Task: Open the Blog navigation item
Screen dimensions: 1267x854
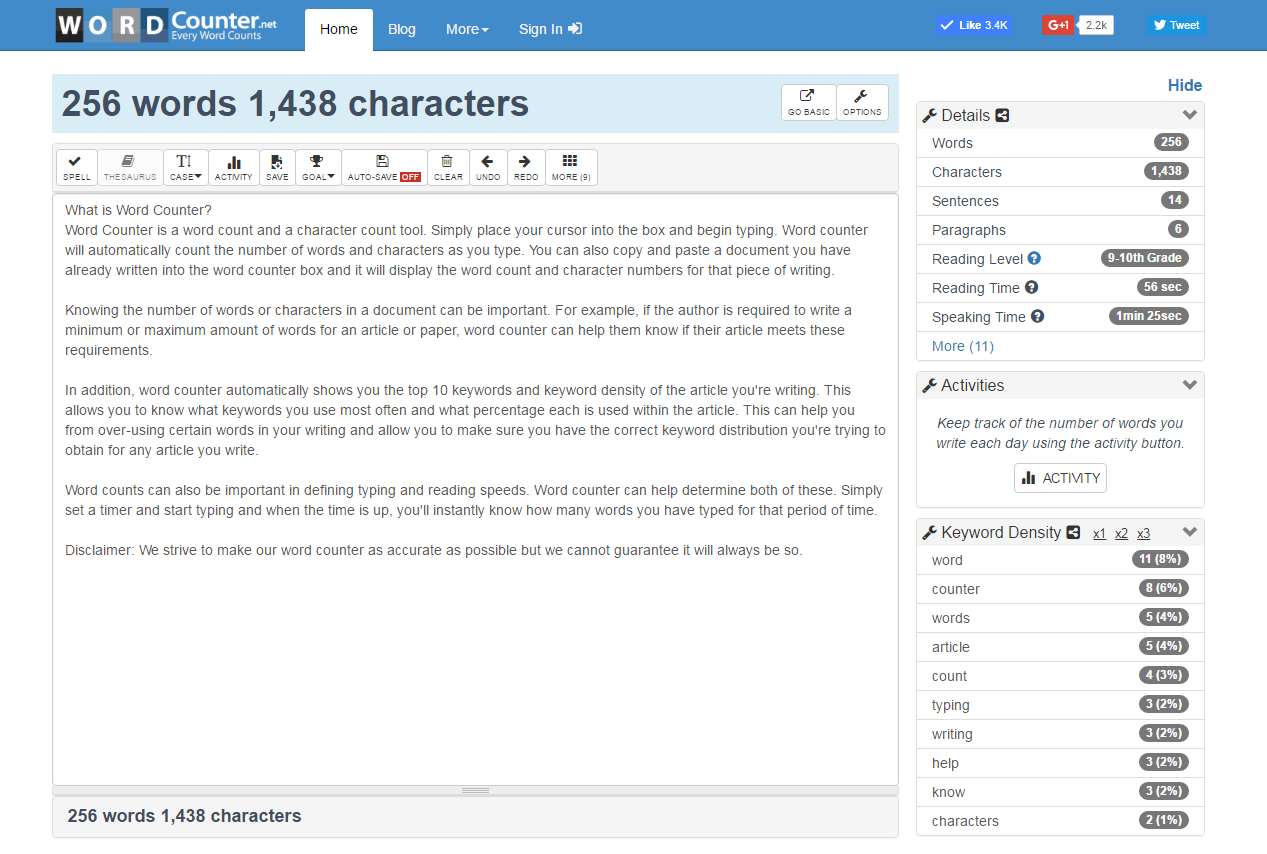Action: coord(402,29)
